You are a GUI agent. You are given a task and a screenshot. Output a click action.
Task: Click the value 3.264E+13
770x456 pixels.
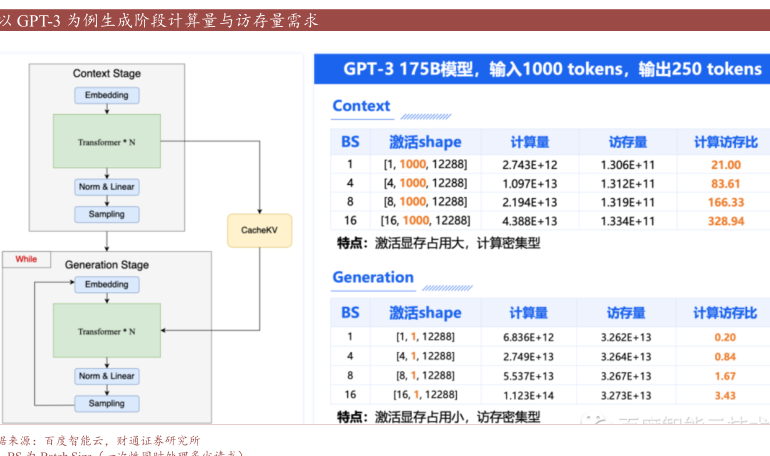pos(626,357)
